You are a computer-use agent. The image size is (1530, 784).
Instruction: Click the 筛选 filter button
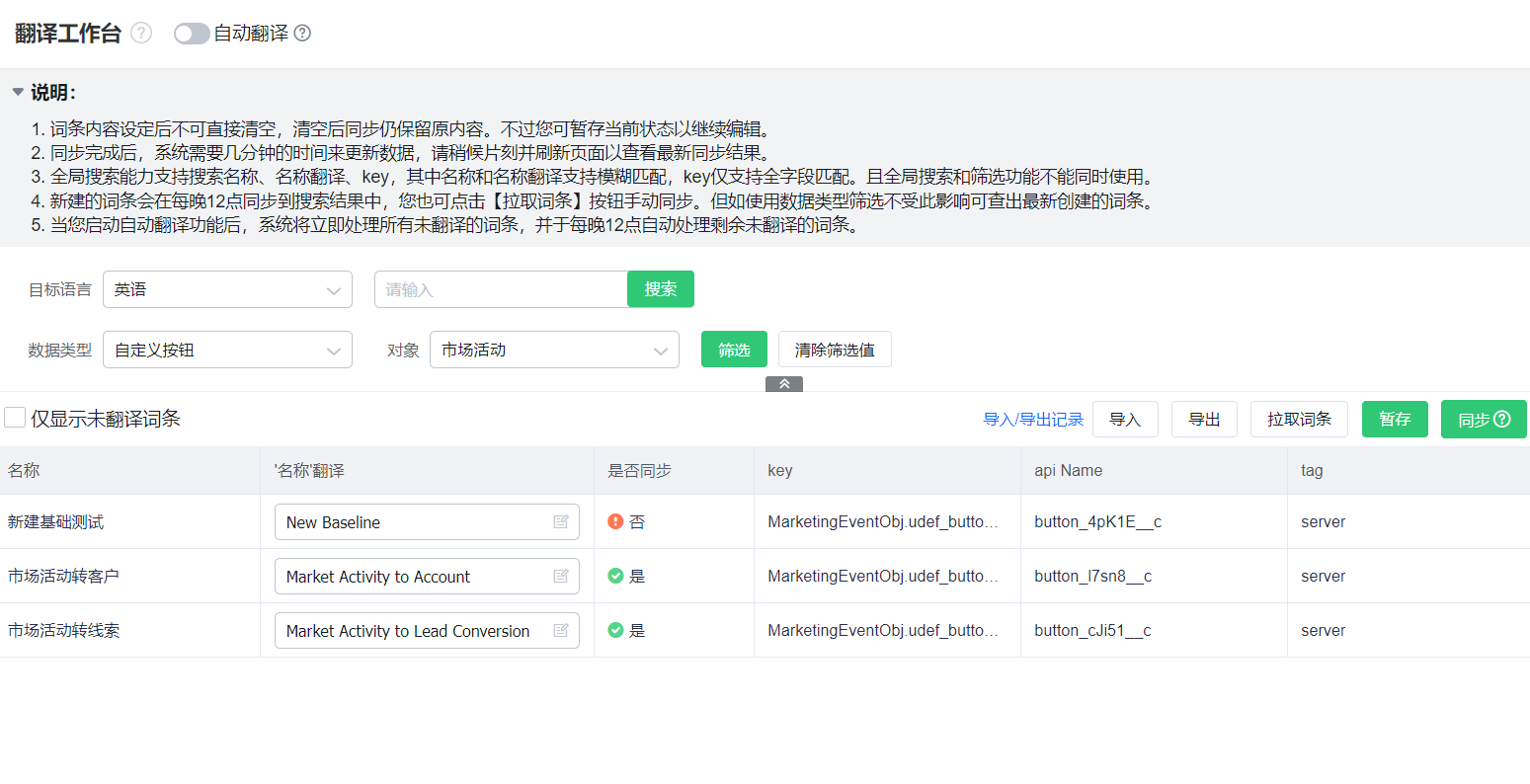click(x=734, y=350)
